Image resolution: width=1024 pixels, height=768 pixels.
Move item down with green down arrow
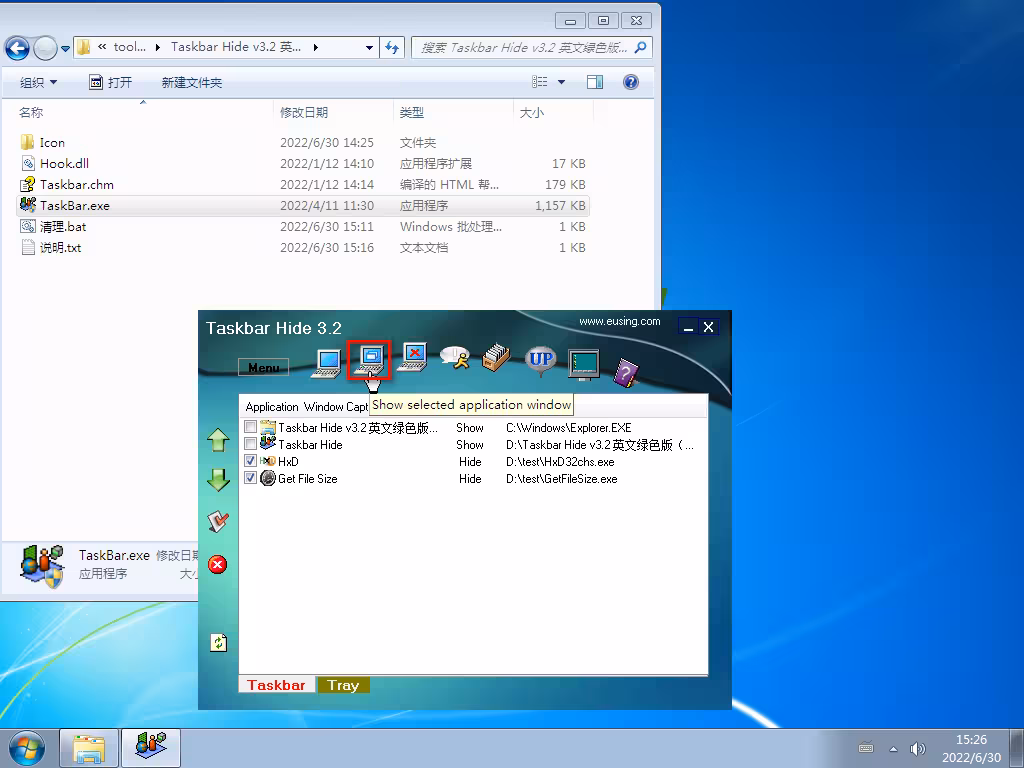(x=218, y=480)
